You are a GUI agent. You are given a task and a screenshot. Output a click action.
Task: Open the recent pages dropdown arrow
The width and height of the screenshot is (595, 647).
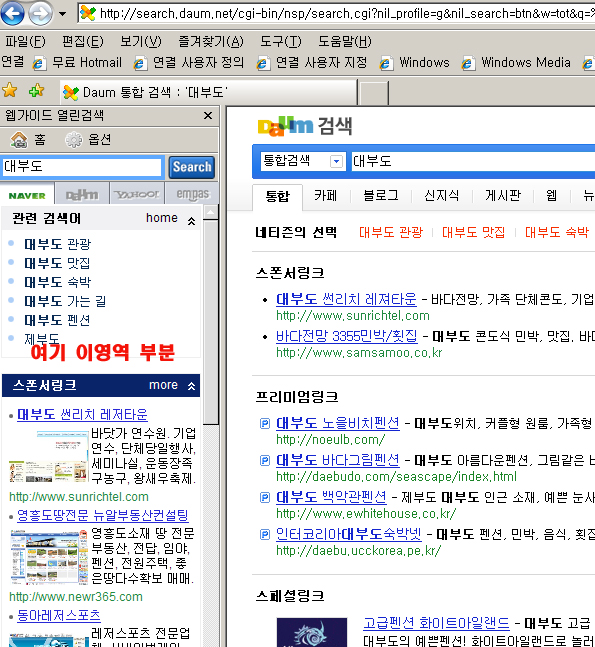coord(62,14)
